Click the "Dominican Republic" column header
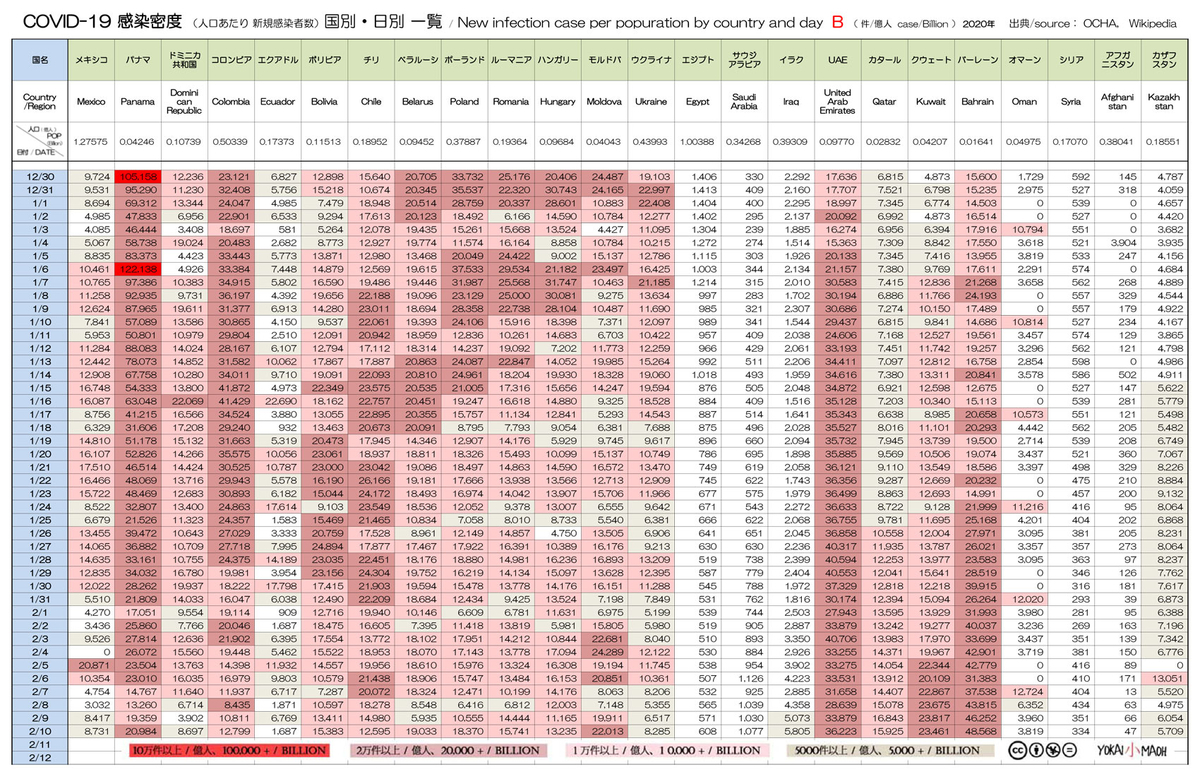 (183, 101)
